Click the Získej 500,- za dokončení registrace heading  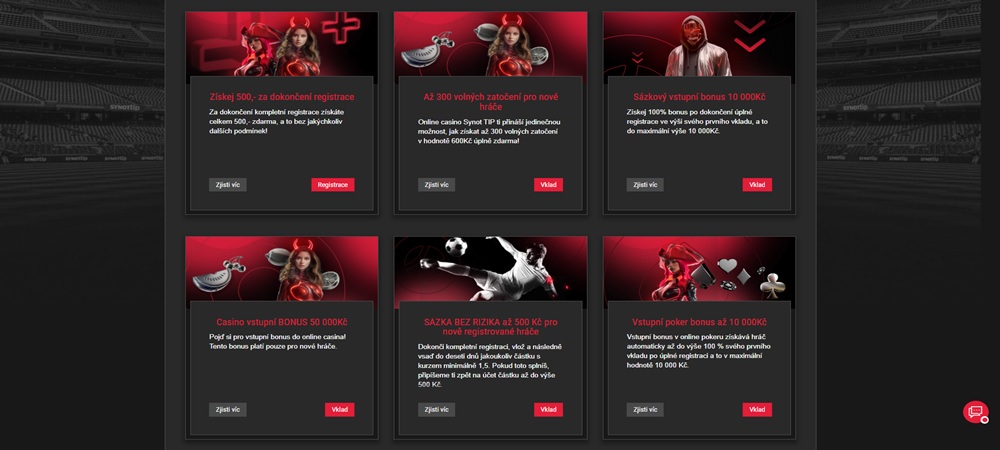point(282,97)
